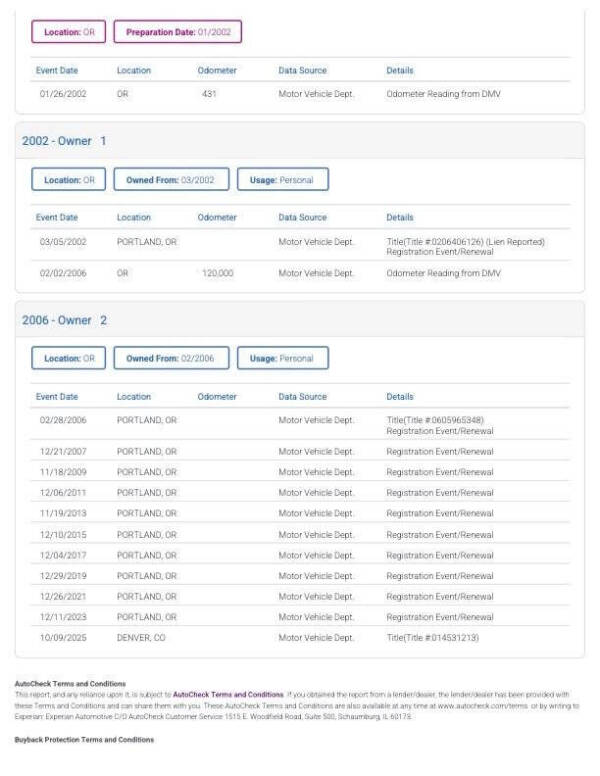This screenshot has height=776, width=600.
Task: Click the Title #0605965348 detail entry
Action: coord(435,420)
